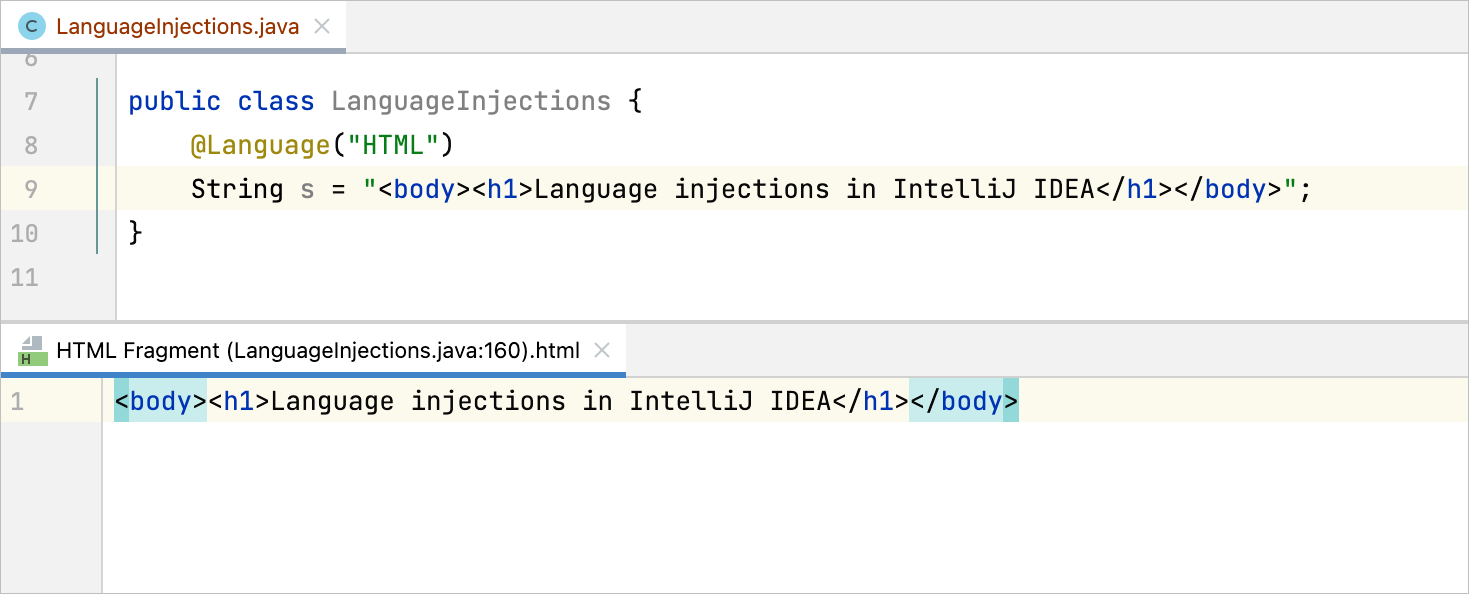Image resolution: width=1469 pixels, height=594 pixels.
Task: Click the class name LanguageInjections in code
Action: [x=470, y=101]
